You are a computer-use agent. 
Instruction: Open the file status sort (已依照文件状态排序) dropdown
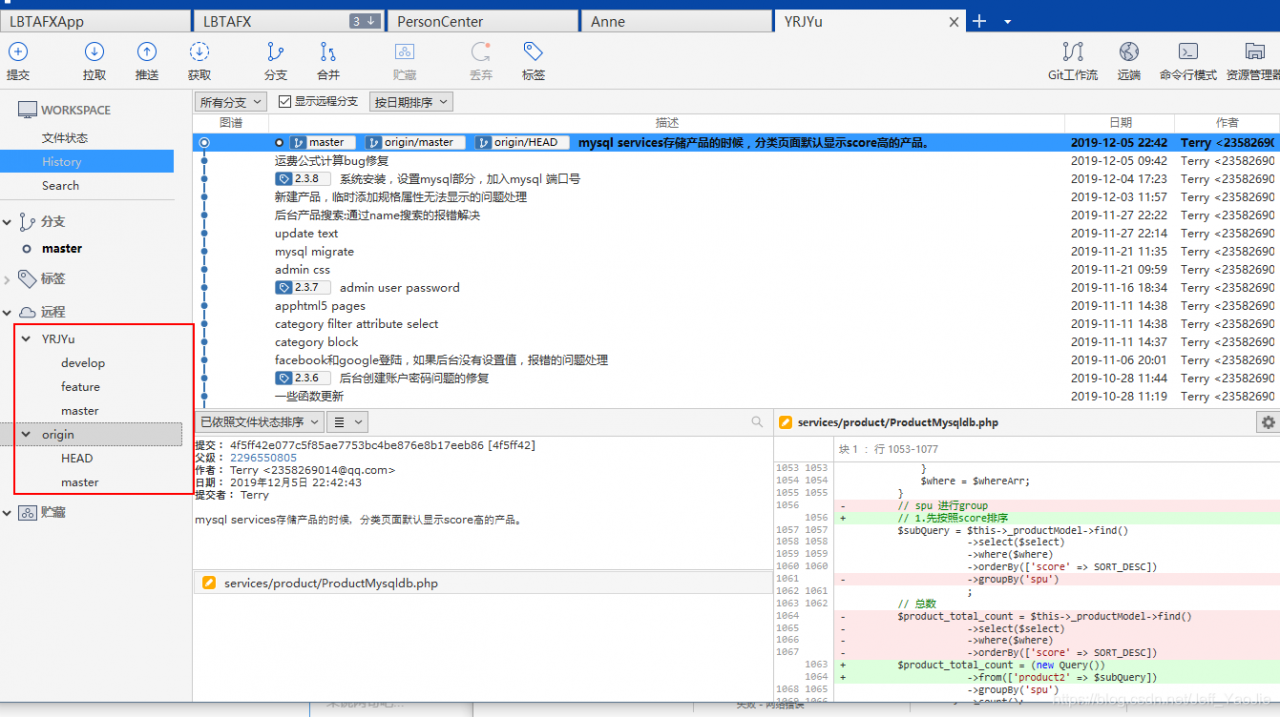pyautogui.click(x=259, y=423)
